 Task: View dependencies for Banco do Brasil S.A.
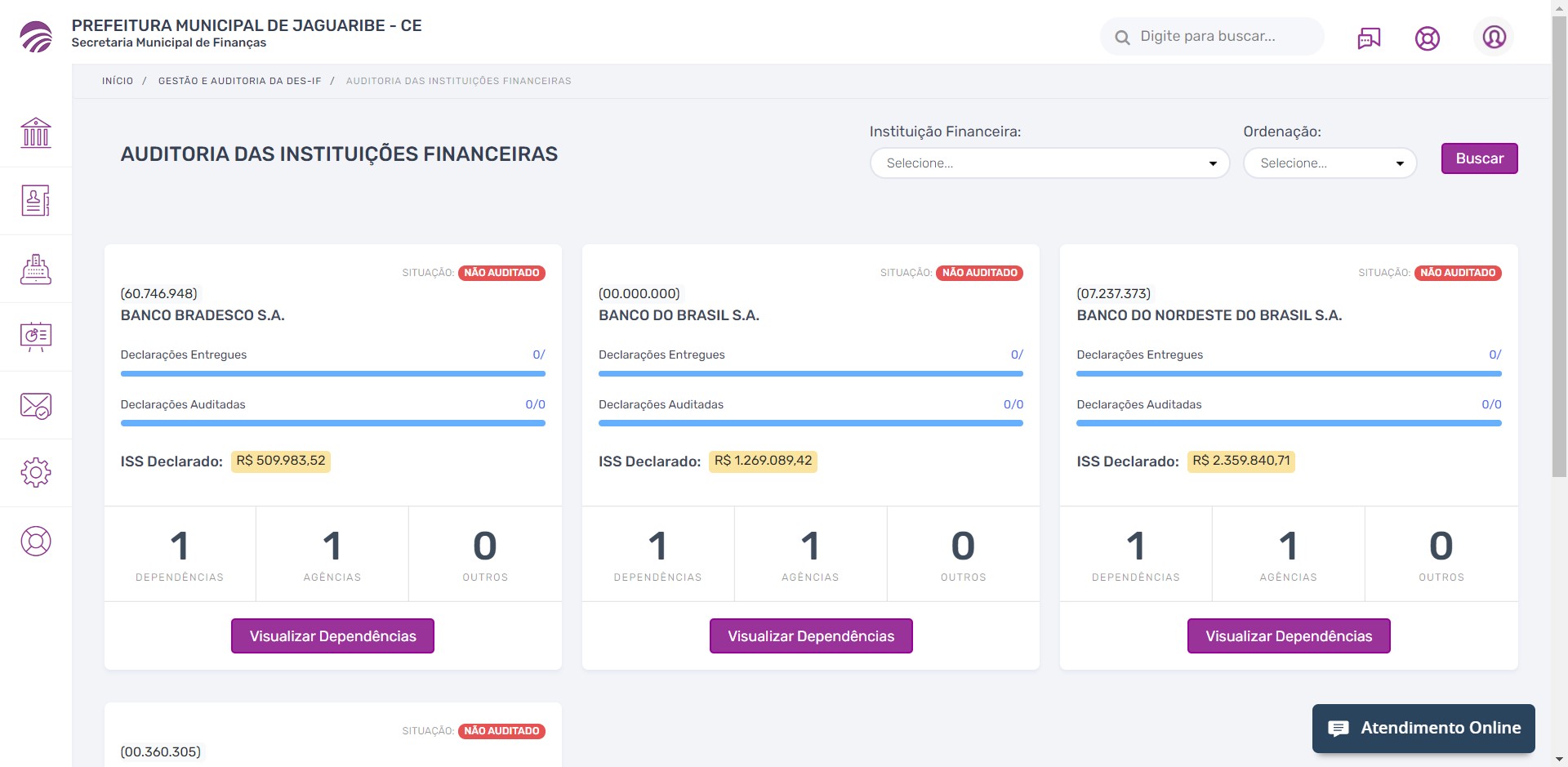tap(810, 636)
